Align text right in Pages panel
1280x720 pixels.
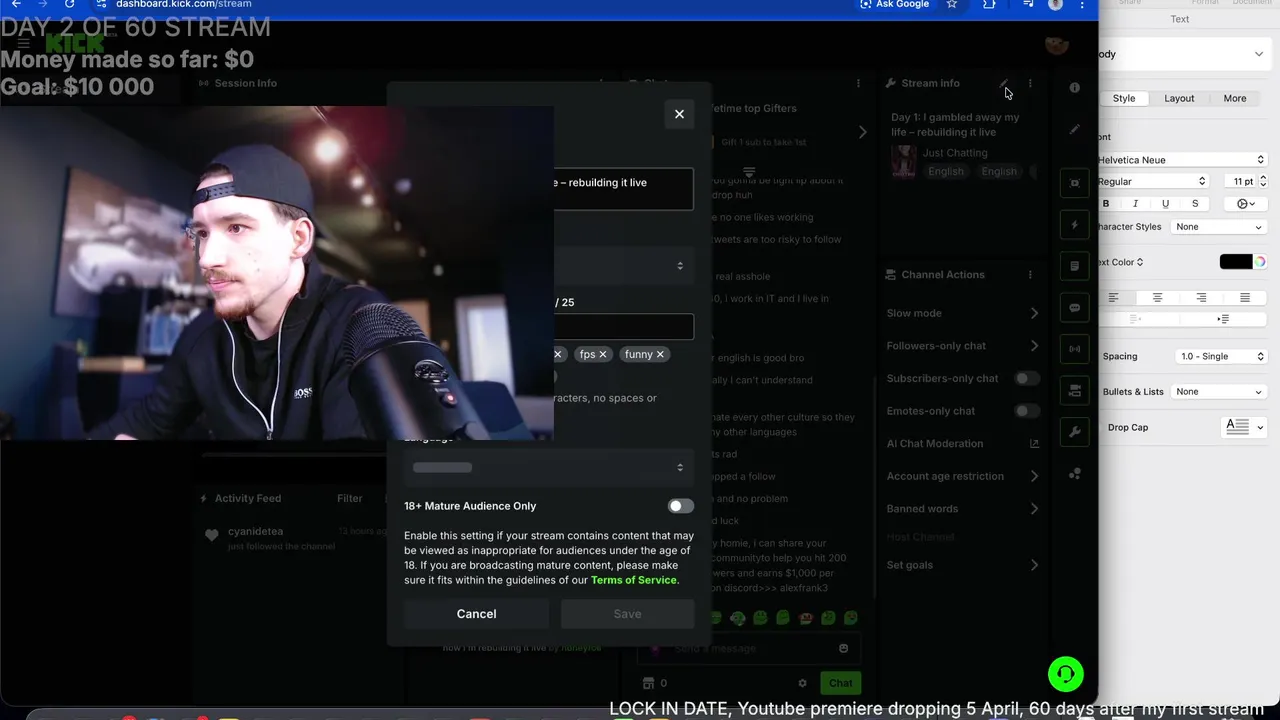[x=1201, y=298]
